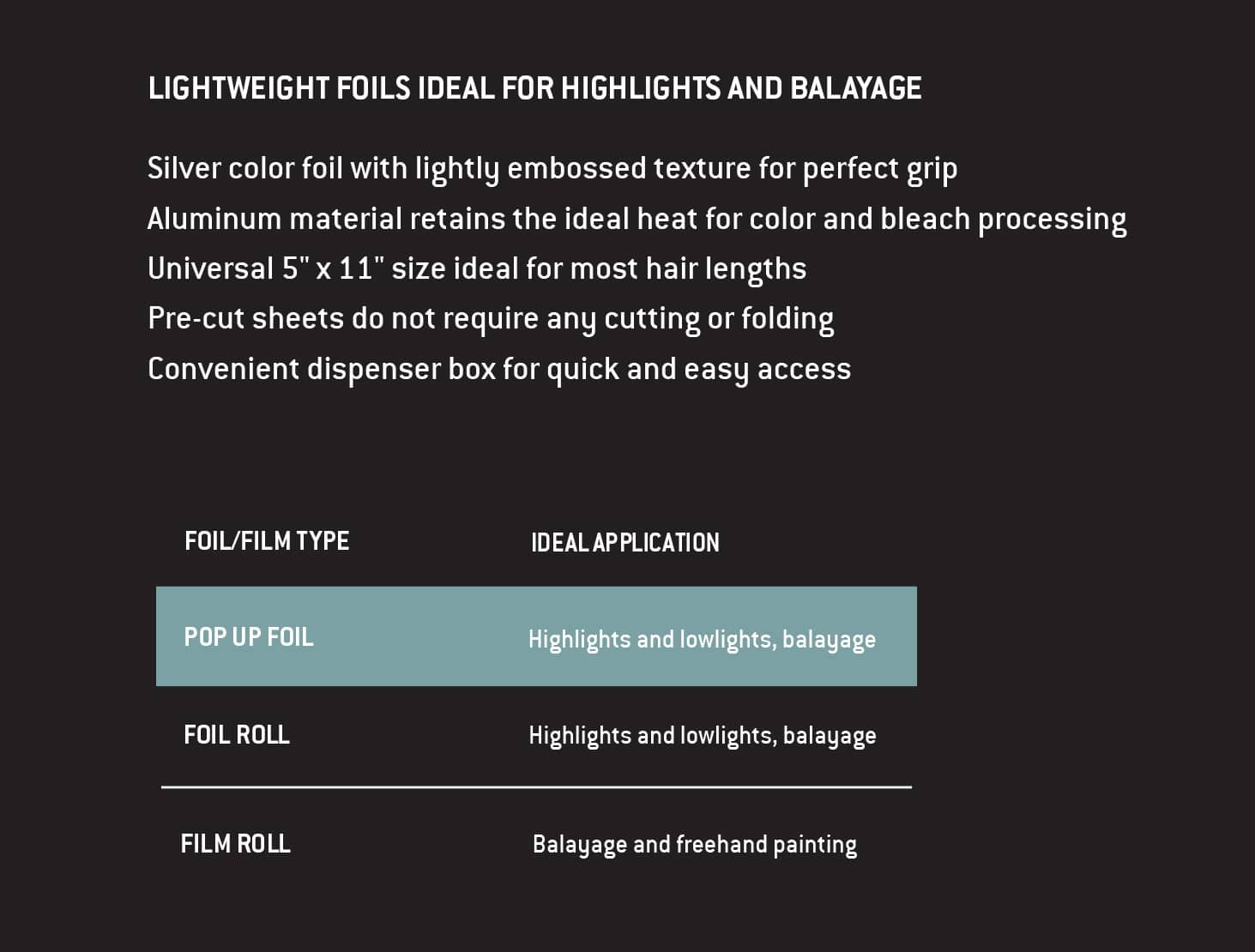Select the universal size description line
1255x952 pixels.
[x=476, y=269]
